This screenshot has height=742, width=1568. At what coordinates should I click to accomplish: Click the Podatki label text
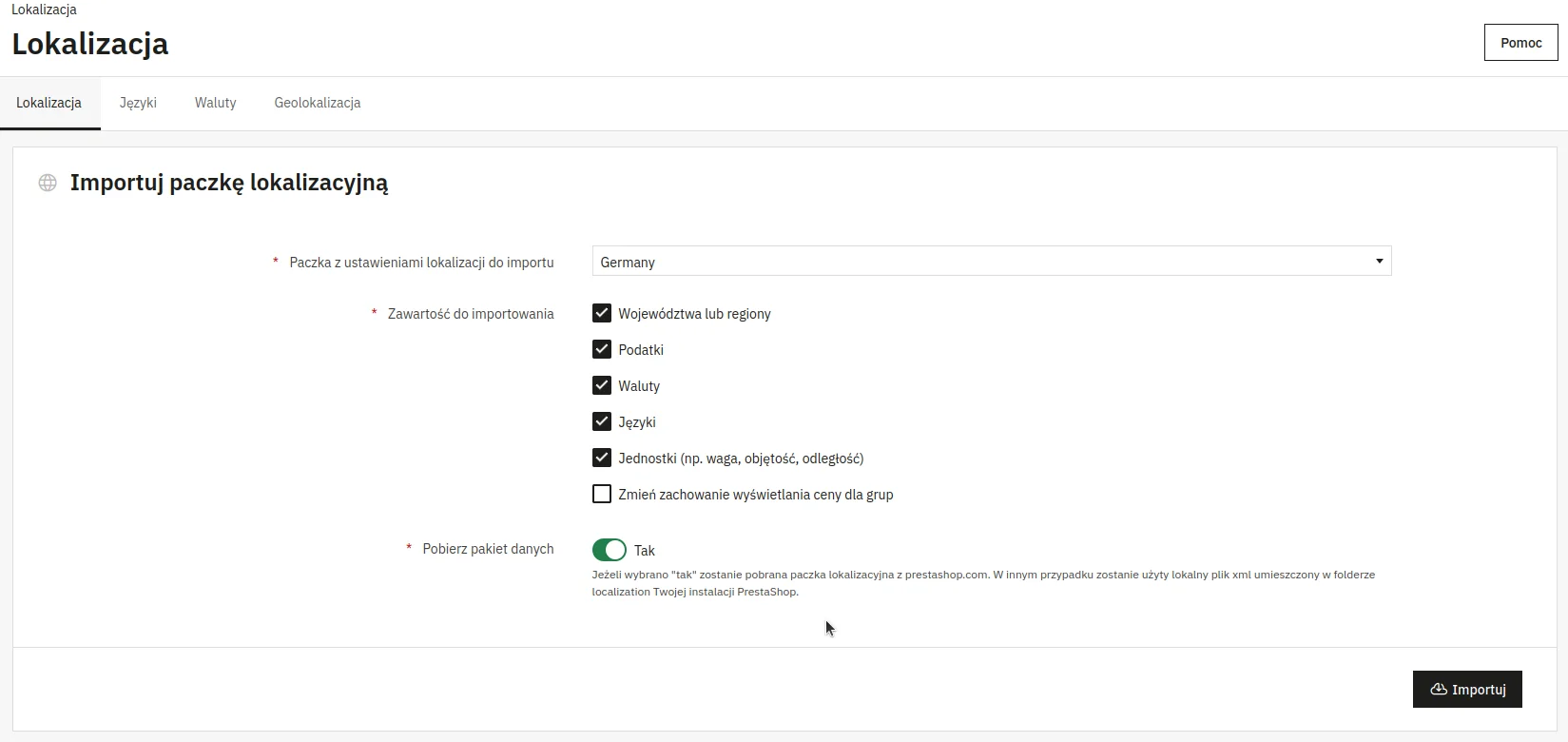(x=641, y=350)
